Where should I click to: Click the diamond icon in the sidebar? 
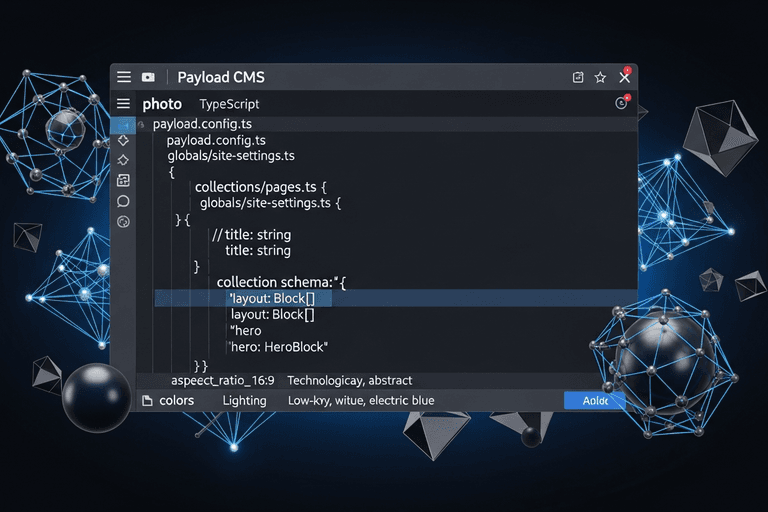(123, 141)
